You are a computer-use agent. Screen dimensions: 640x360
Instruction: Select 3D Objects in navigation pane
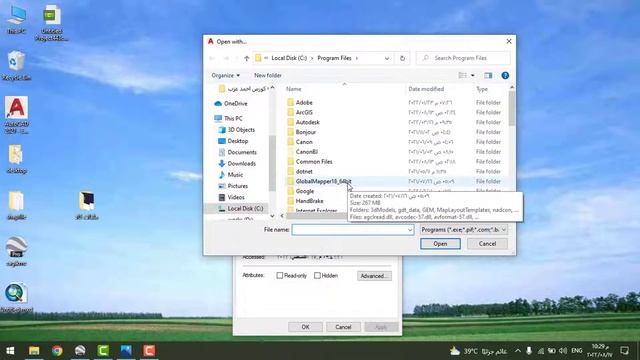[241, 130]
